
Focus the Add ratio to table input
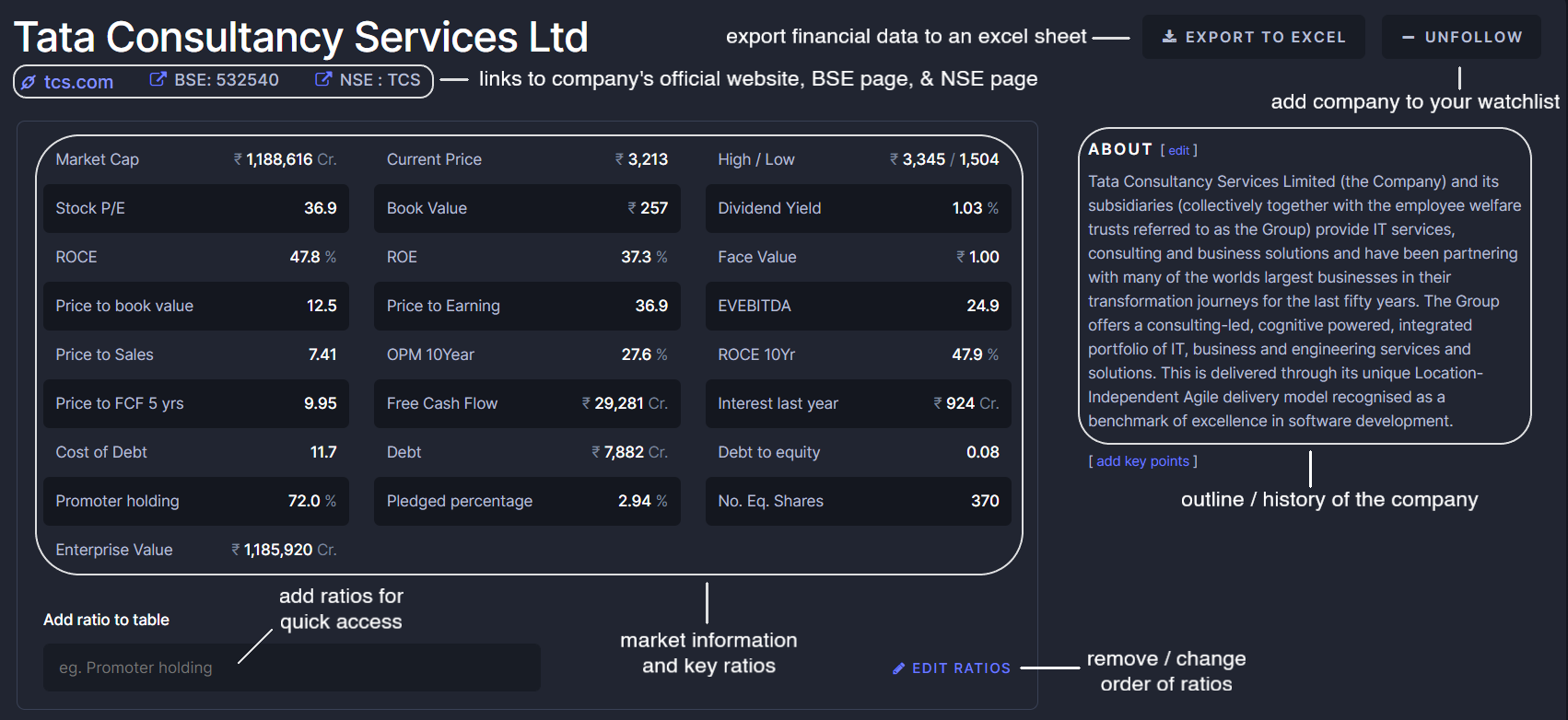(x=292, y=668)
